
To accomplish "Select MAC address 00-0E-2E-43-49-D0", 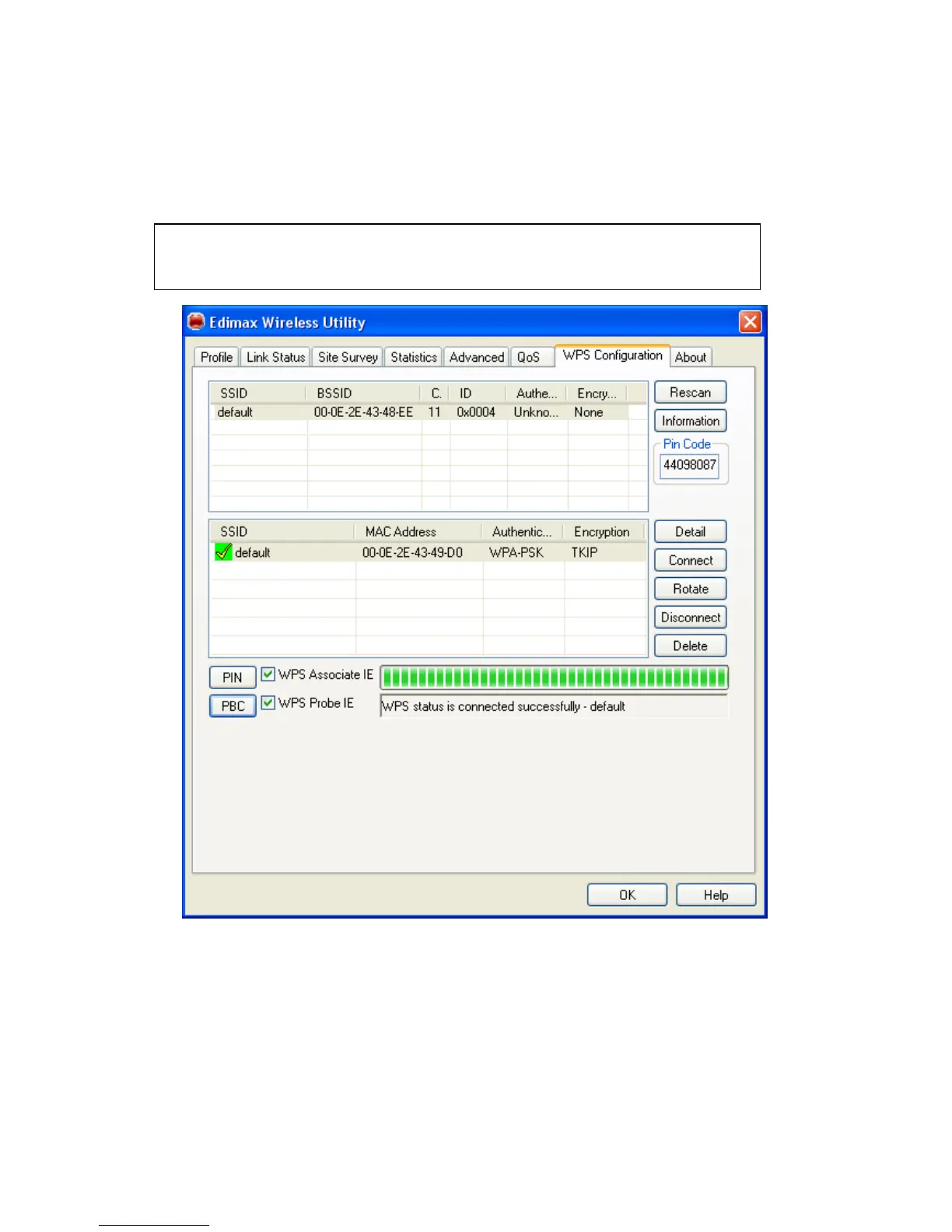I will 412,552.
